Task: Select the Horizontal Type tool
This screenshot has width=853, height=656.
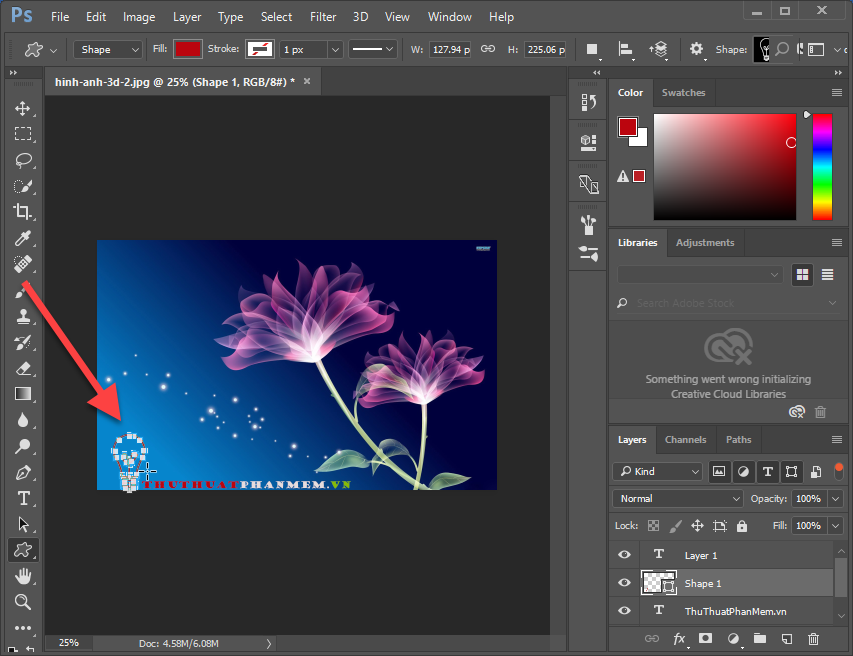Action: click(23, 499)
